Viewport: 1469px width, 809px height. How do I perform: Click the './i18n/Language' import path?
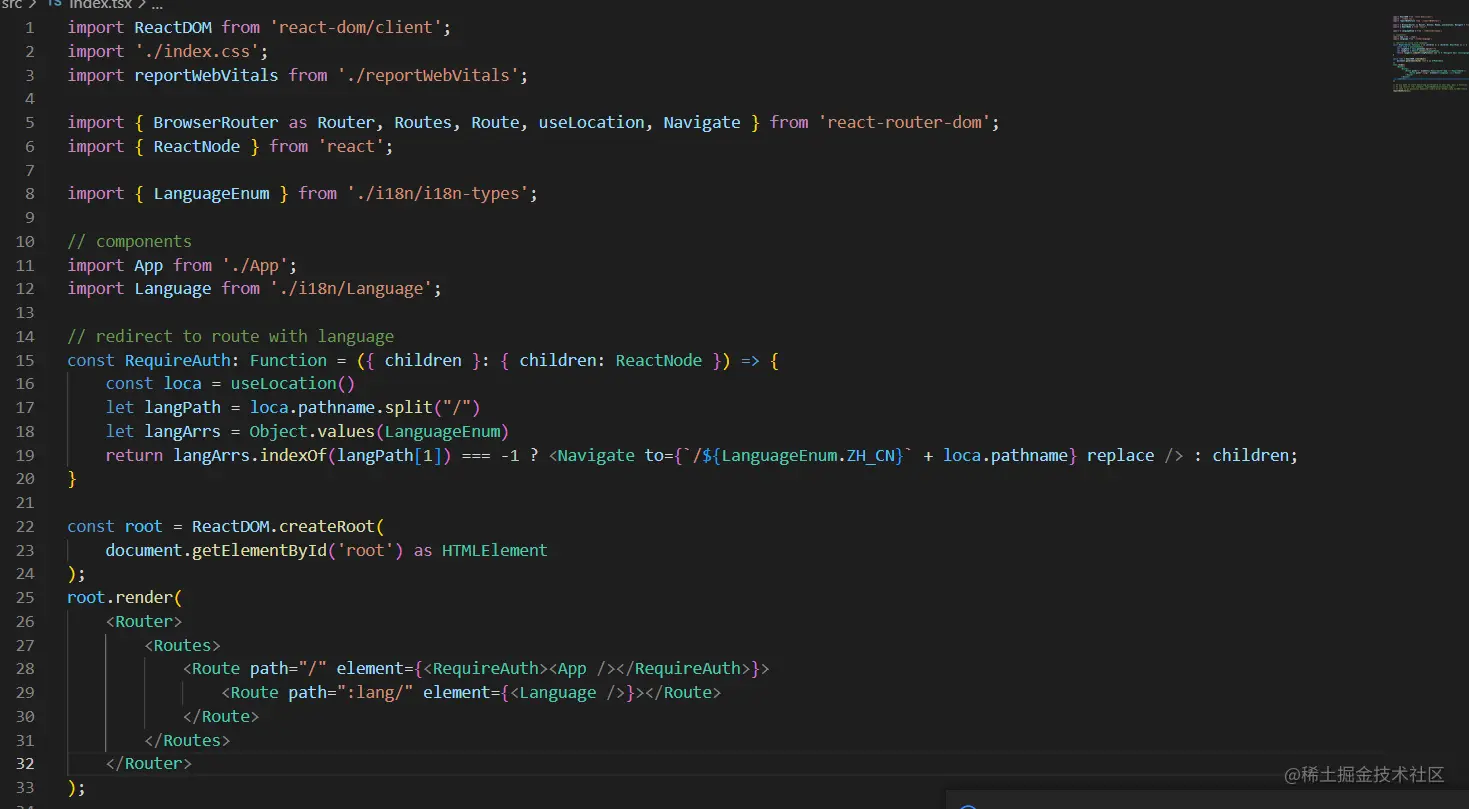point(351,289)
